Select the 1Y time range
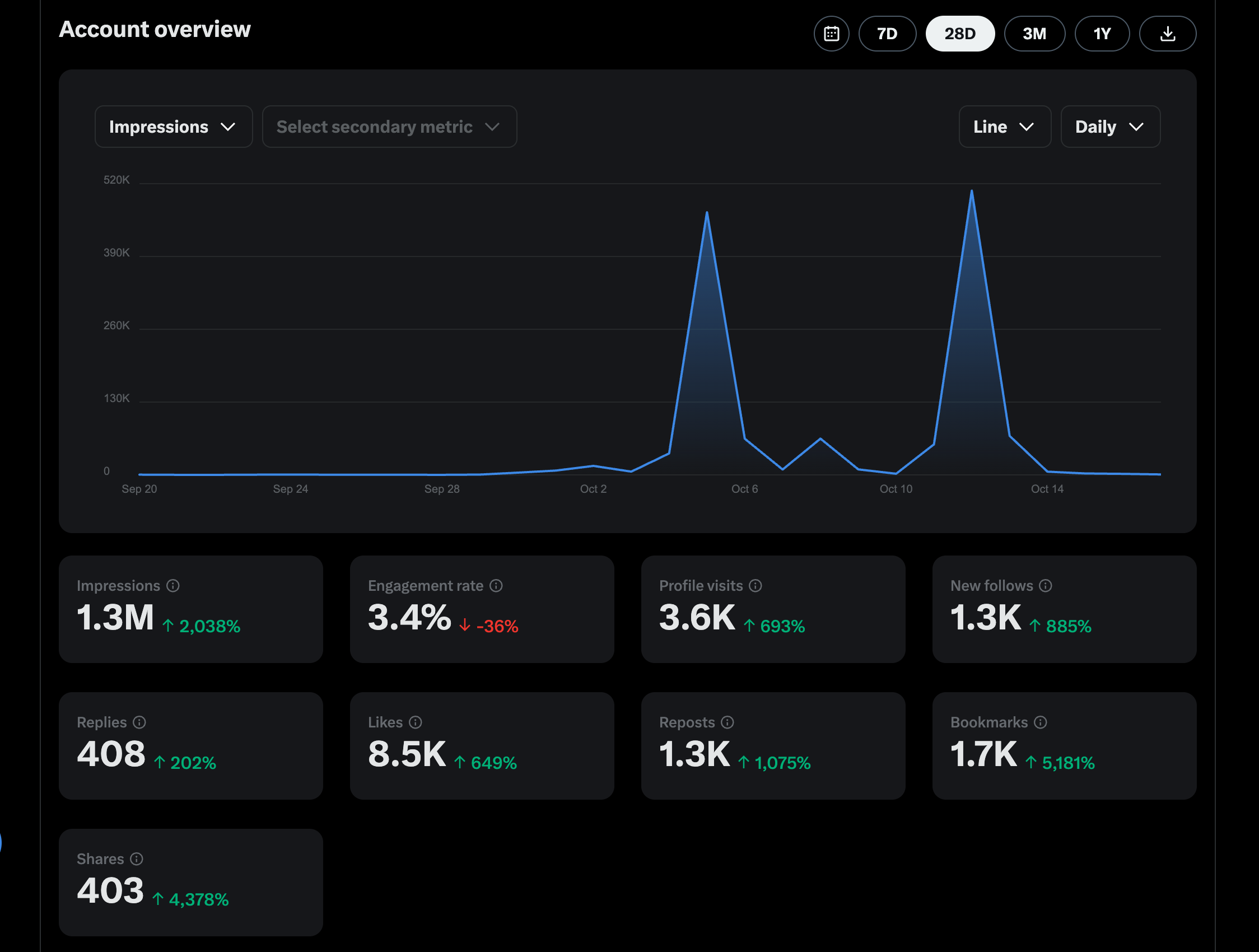The image size is (1259, 952). tap(1102, 34)
